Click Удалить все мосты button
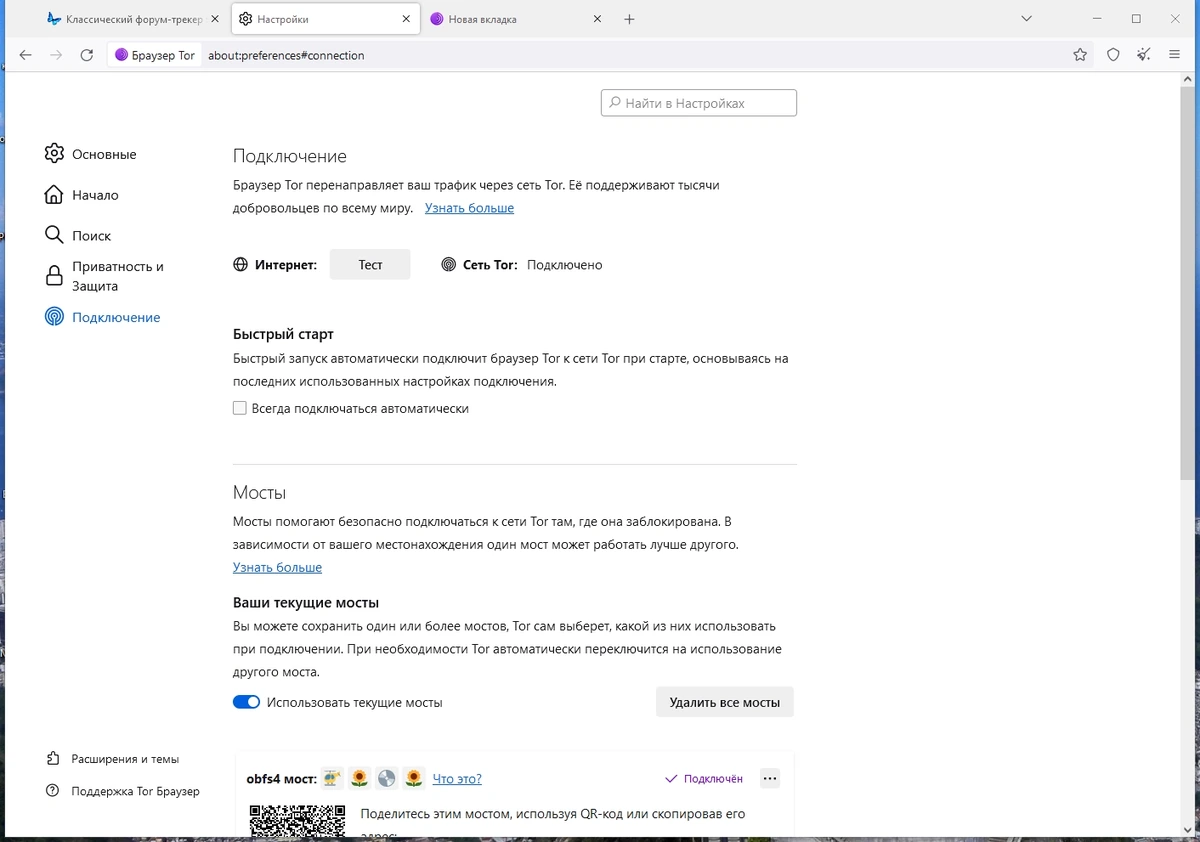The height and width of the screenshot is (842, 1200). click(725, 702)
